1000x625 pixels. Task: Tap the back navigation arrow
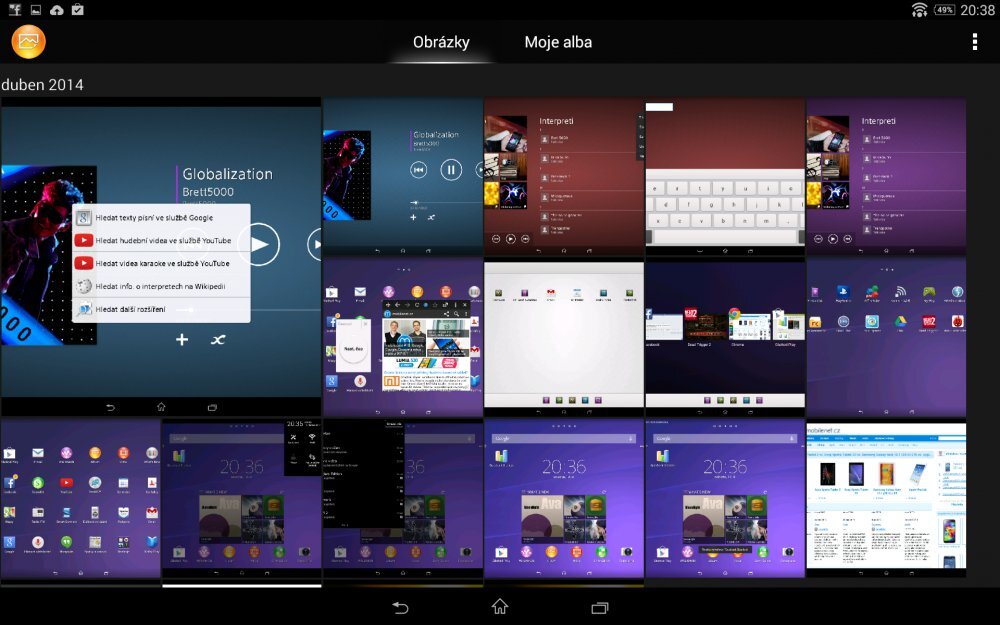click(401, 607)
